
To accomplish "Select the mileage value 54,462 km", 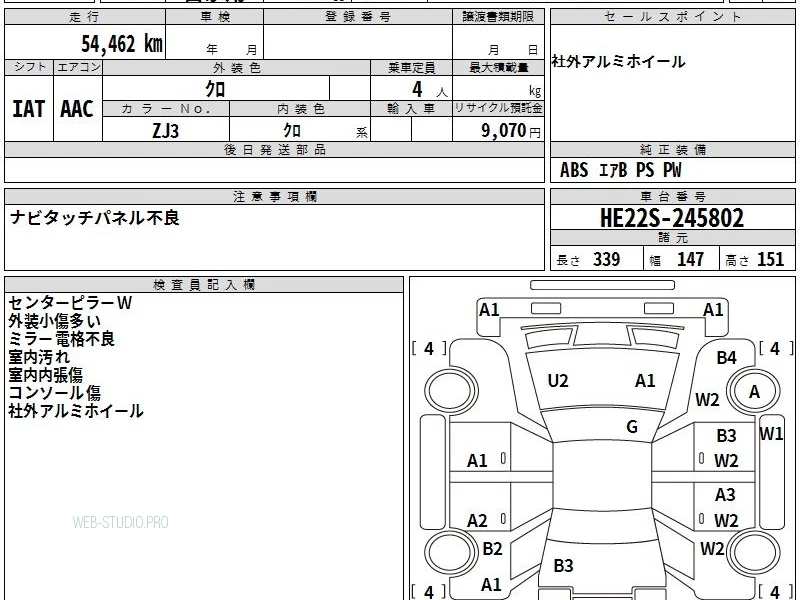I will [x=122, y=44].
